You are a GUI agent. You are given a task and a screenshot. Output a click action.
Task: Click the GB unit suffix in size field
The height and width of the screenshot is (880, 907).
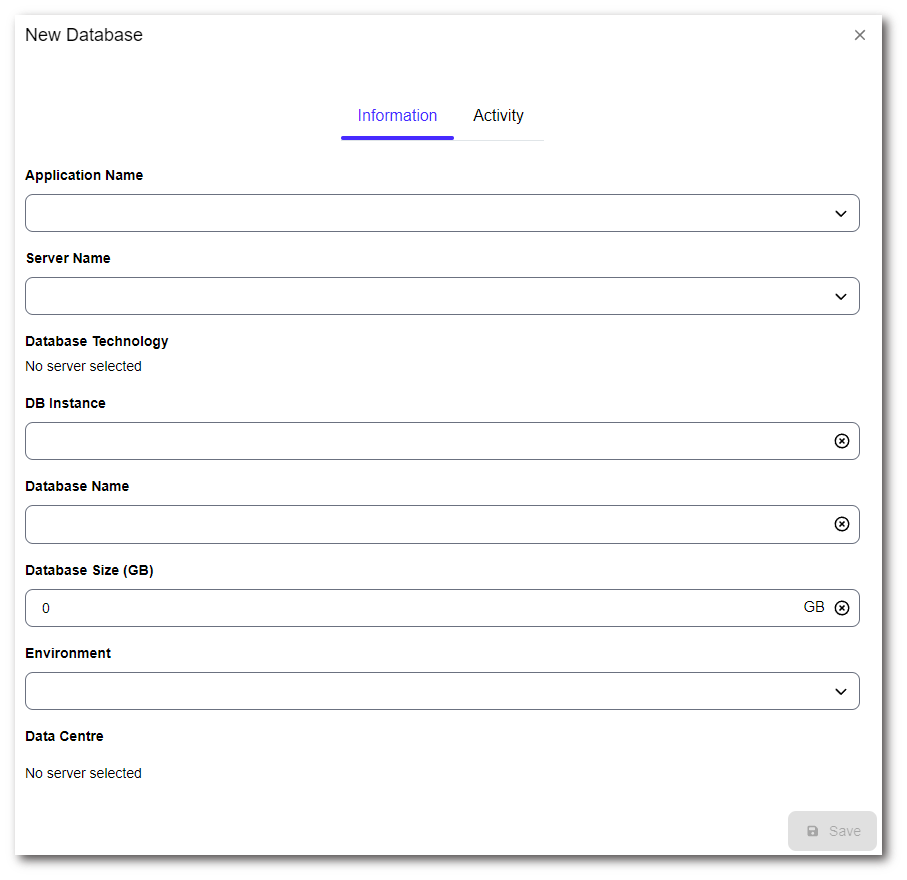point(814,607)
